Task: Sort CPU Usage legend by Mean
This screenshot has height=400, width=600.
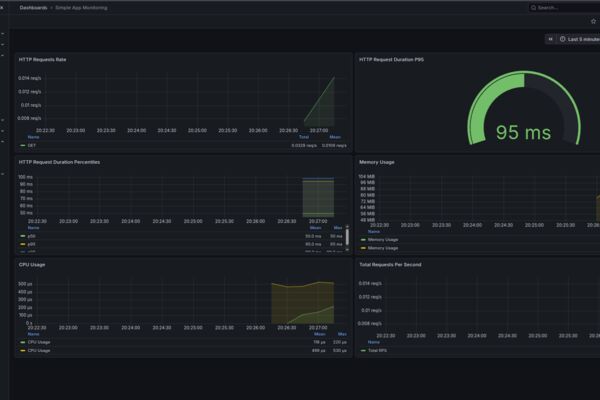Action: (x=320, y=334)
